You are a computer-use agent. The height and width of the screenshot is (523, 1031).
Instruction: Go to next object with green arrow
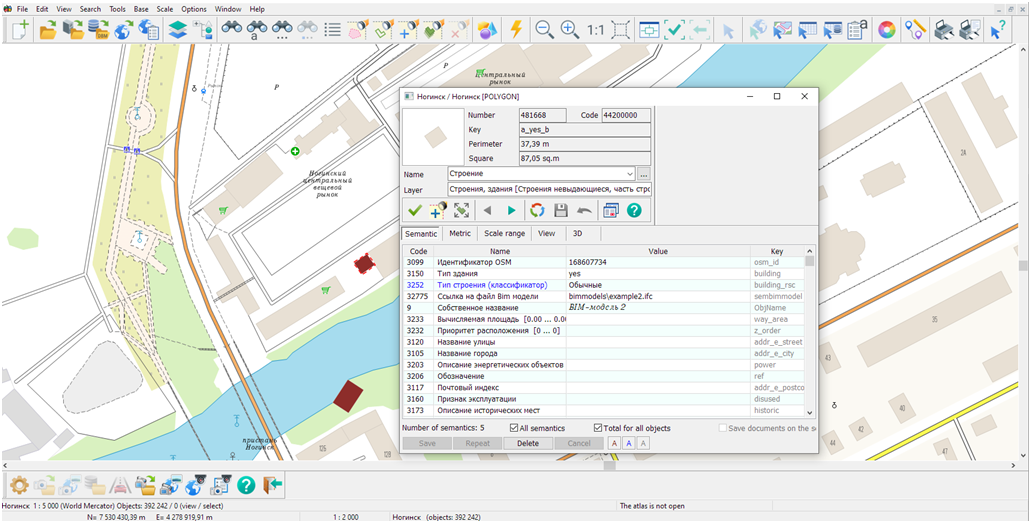coord(511,210)
